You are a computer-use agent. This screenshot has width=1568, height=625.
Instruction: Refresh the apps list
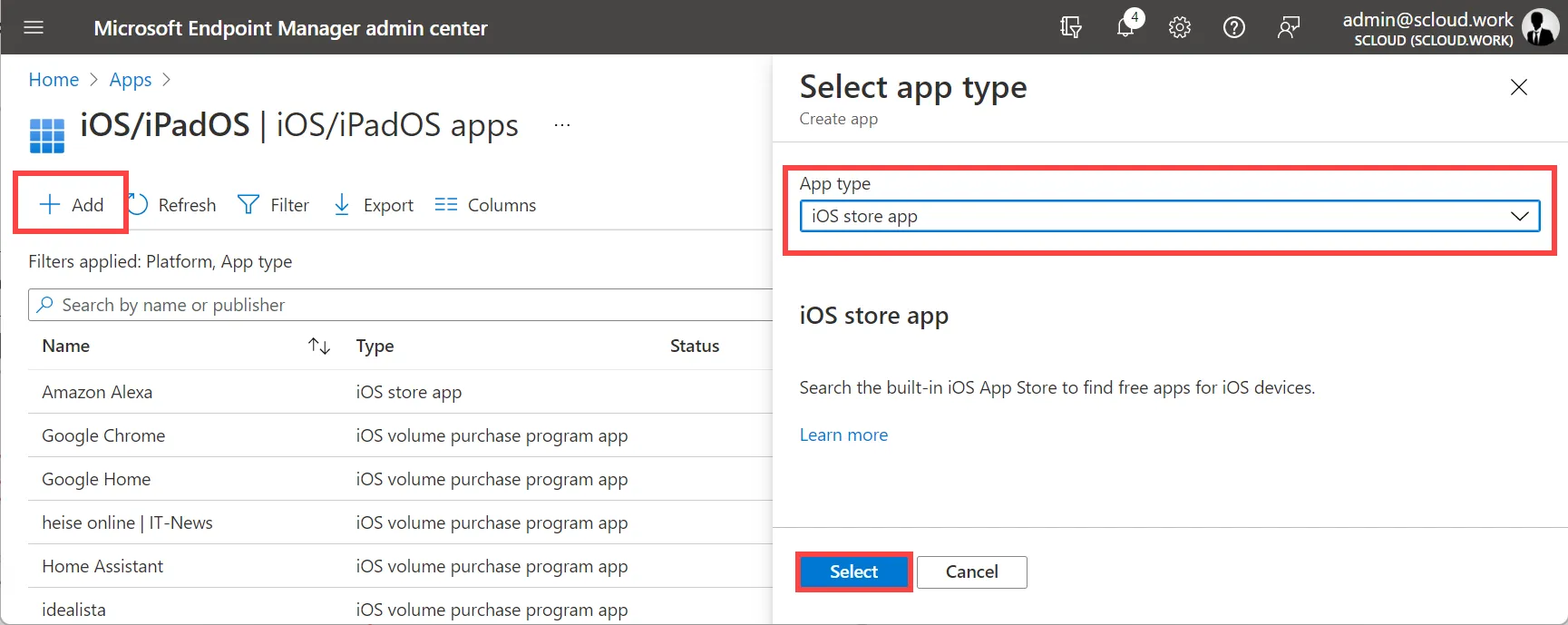click(x=172, y=205)
